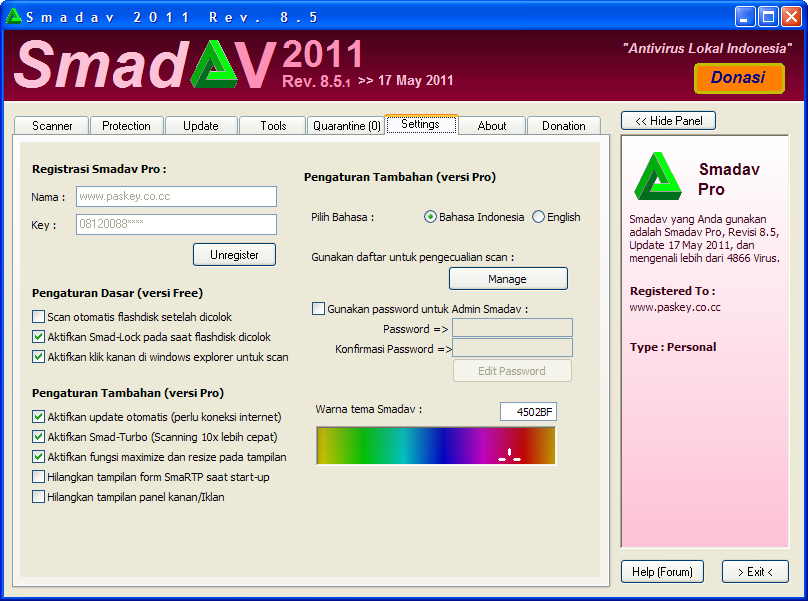Pick blue on the theme color spectrum bar
Image resolution: width=808 pixels, height=601 pixels.
(x=443, y=445)
